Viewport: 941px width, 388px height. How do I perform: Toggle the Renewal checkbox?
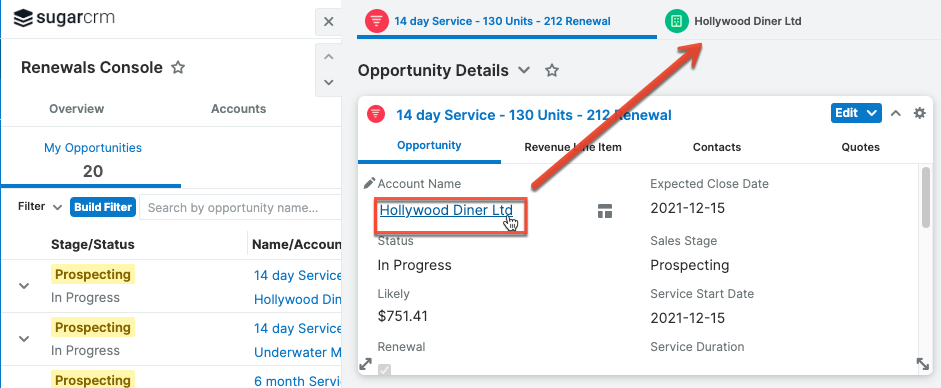[384, 370]
